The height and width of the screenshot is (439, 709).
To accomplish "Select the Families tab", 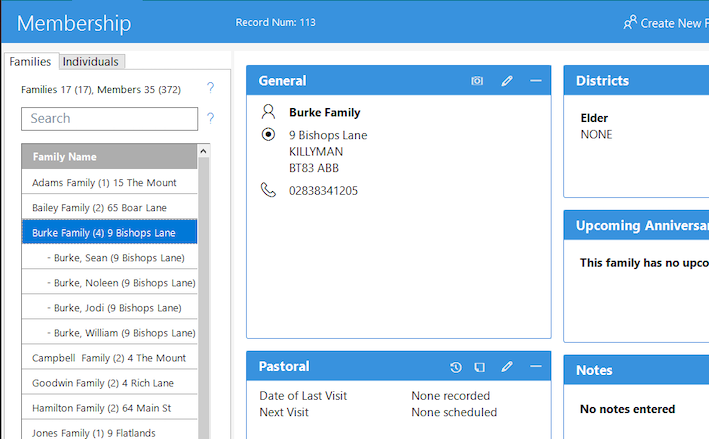I will click(30, 62).
